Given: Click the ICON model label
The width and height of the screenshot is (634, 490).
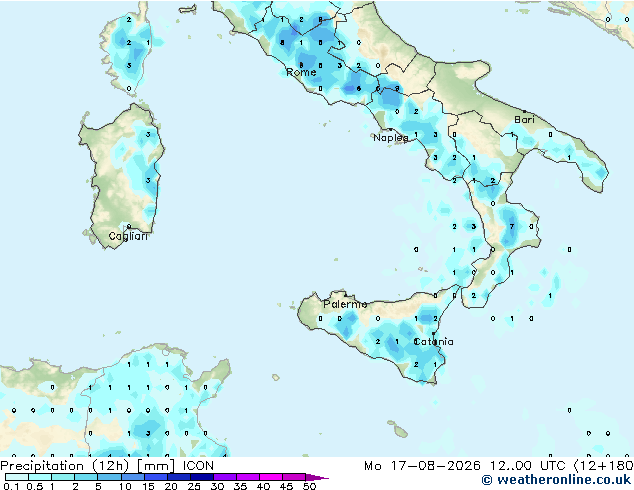Looking at the screenshot, I should pyautogui.click(x=198, y=466).
